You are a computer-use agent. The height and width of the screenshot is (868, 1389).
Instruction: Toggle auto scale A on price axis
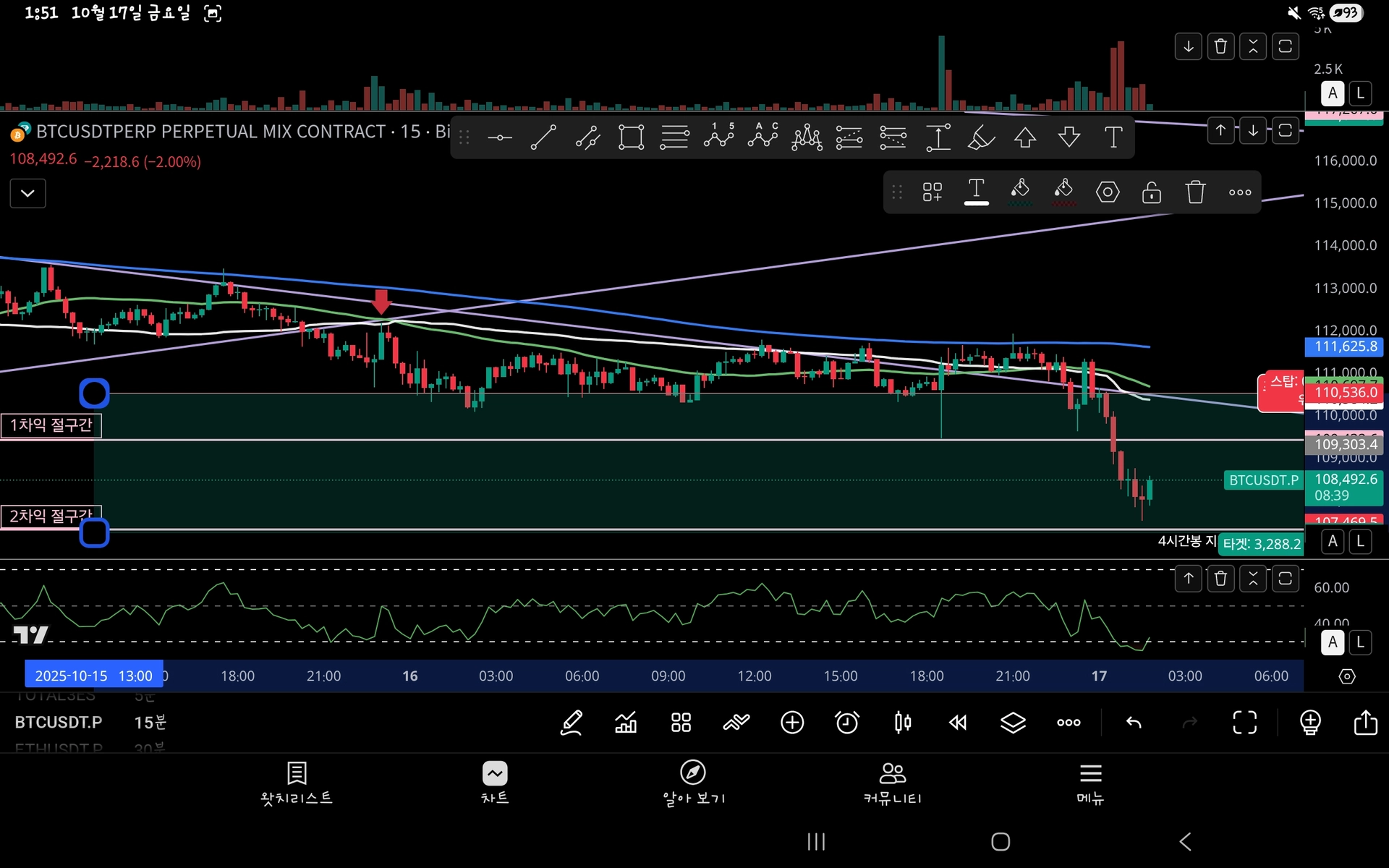[1333, 541]
